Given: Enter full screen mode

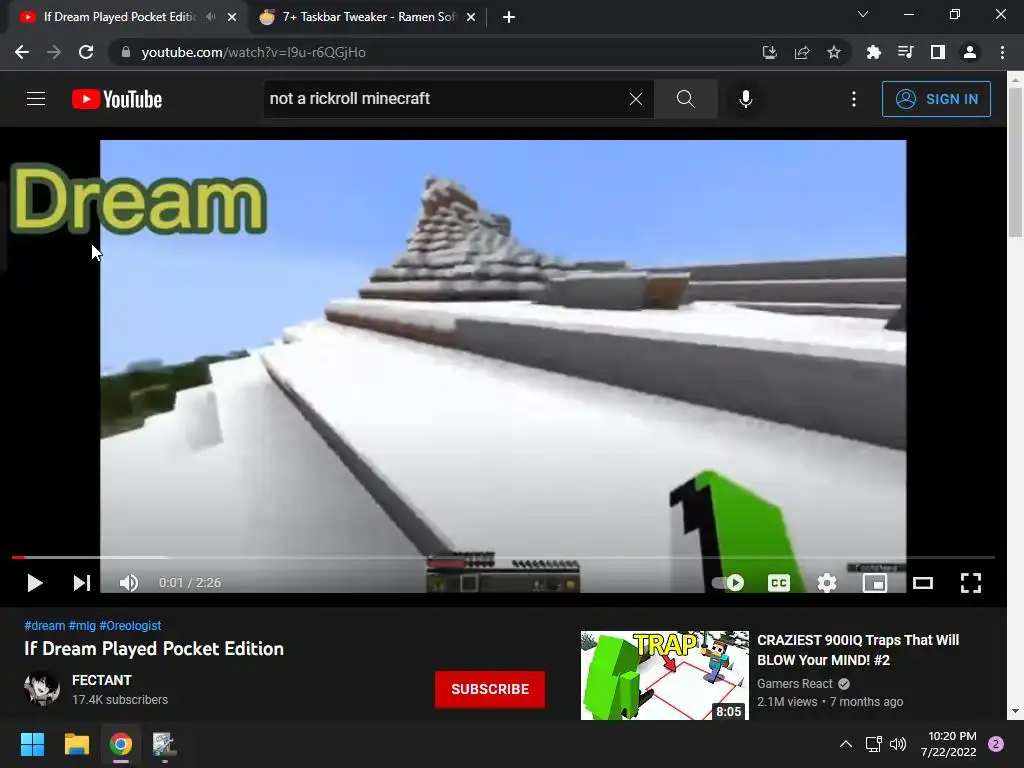Looking at the screenshot, I should pos(971,583).
